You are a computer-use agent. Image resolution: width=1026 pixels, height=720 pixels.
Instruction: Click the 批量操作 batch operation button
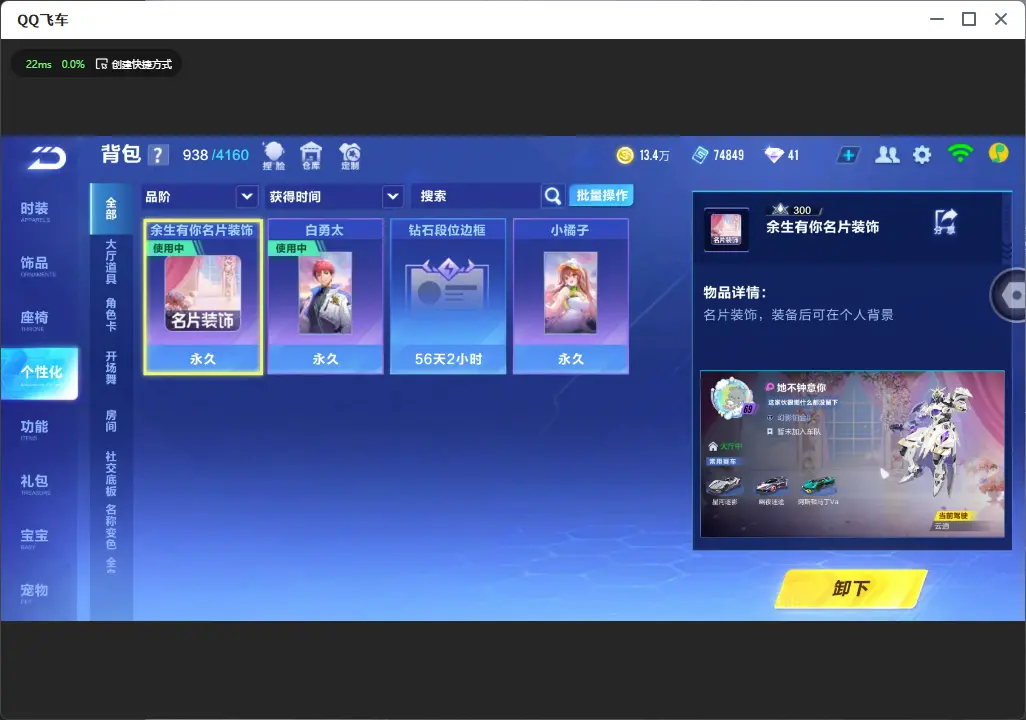tap(601, 196)
